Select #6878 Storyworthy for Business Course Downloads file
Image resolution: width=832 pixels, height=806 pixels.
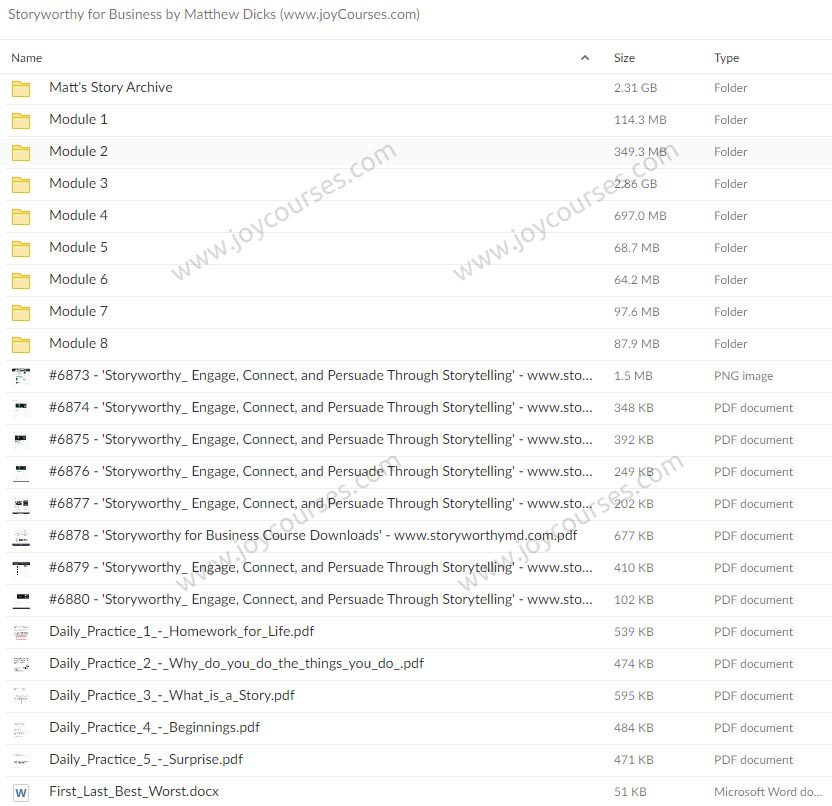313,535
